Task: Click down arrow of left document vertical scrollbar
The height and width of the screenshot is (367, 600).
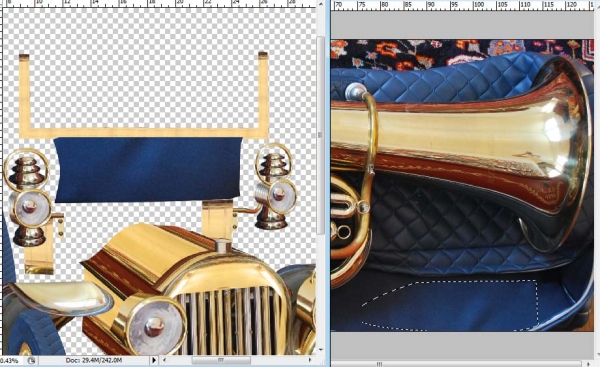Action: pos(321,350)
